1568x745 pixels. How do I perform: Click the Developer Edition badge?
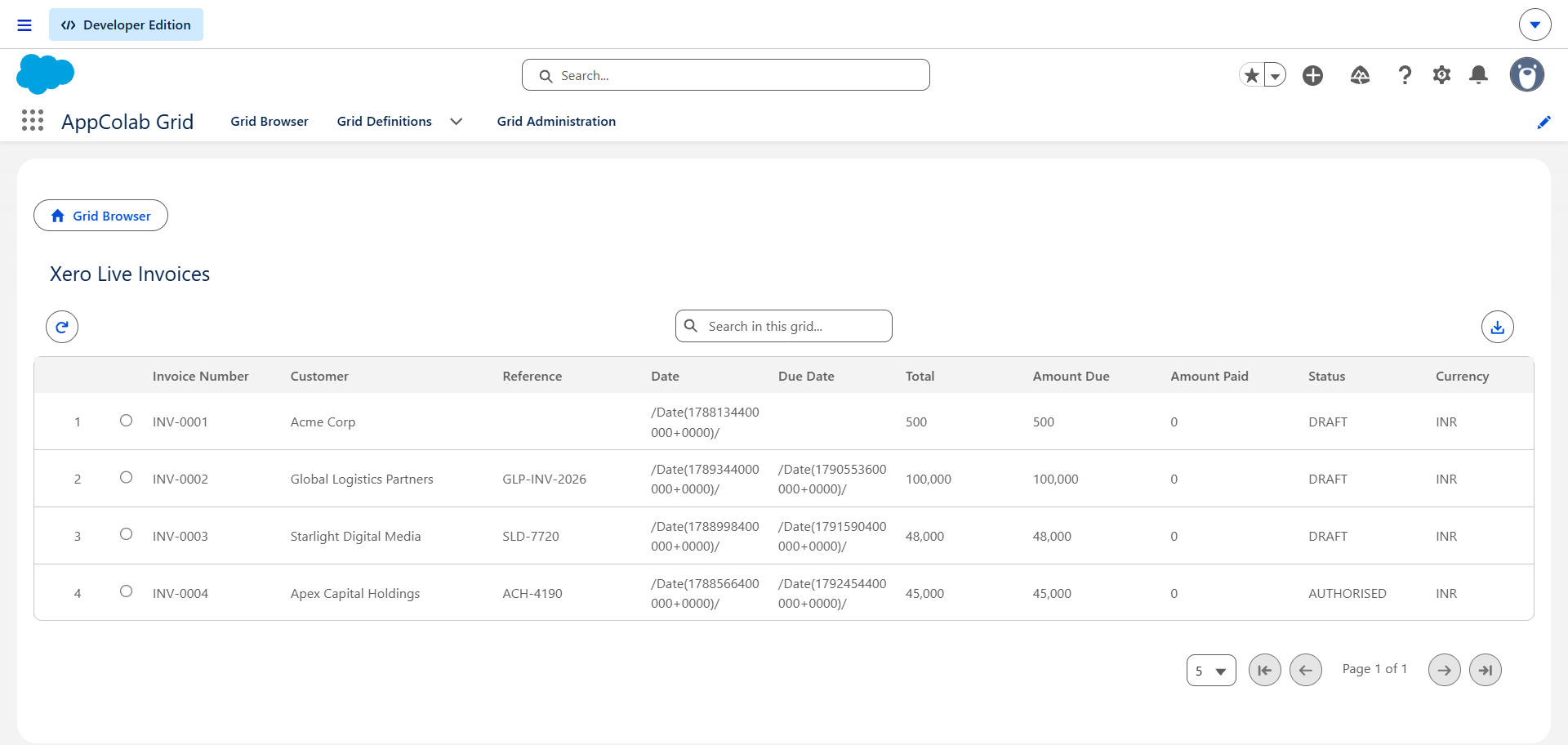click(x=126, y=25)
